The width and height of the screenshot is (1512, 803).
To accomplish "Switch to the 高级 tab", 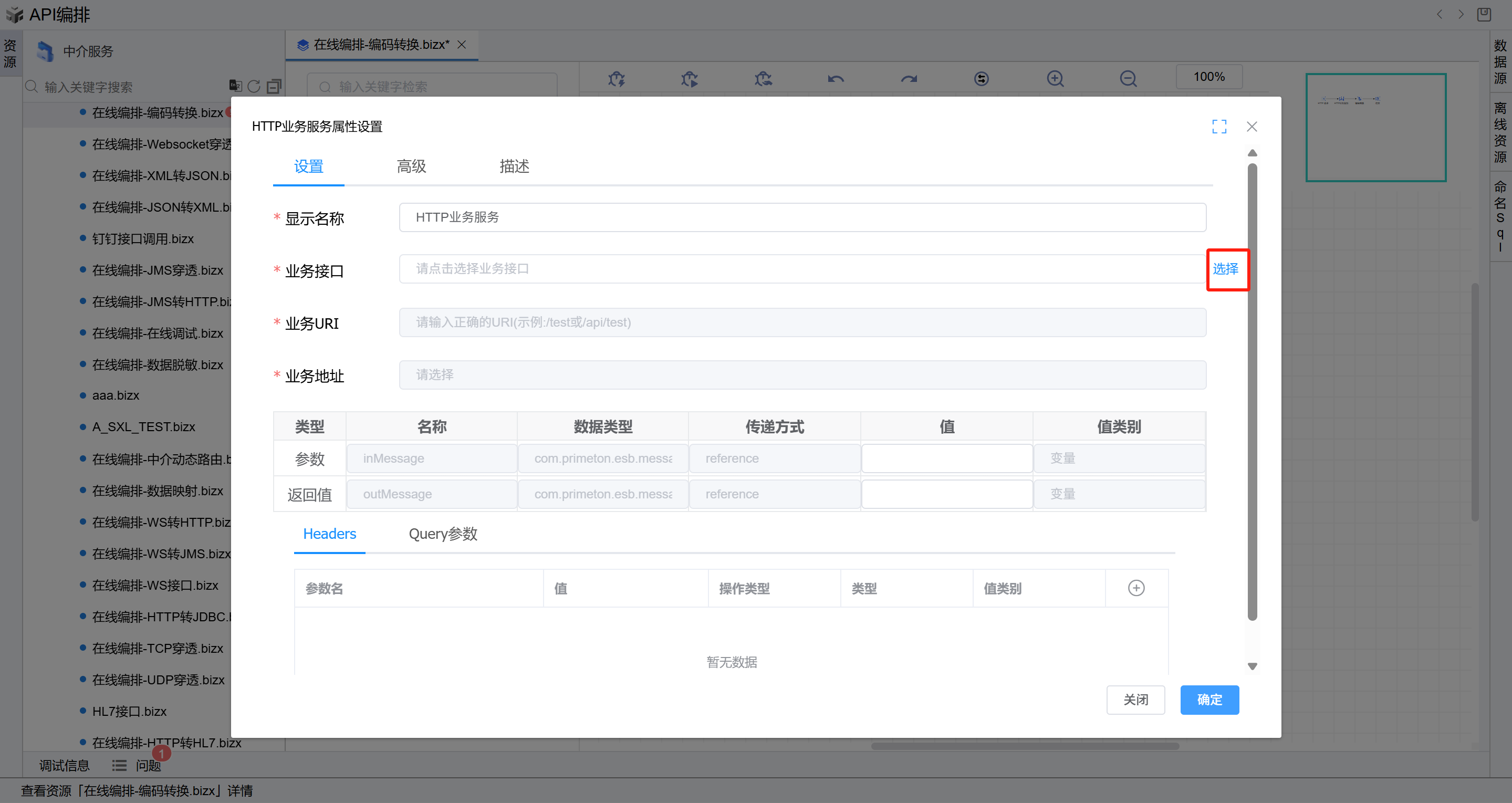I will point(411,166).
